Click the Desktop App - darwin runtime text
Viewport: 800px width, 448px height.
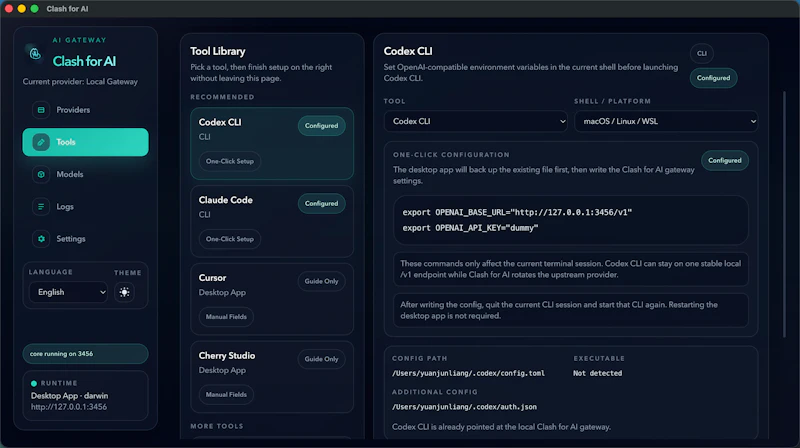pos(69,395)
